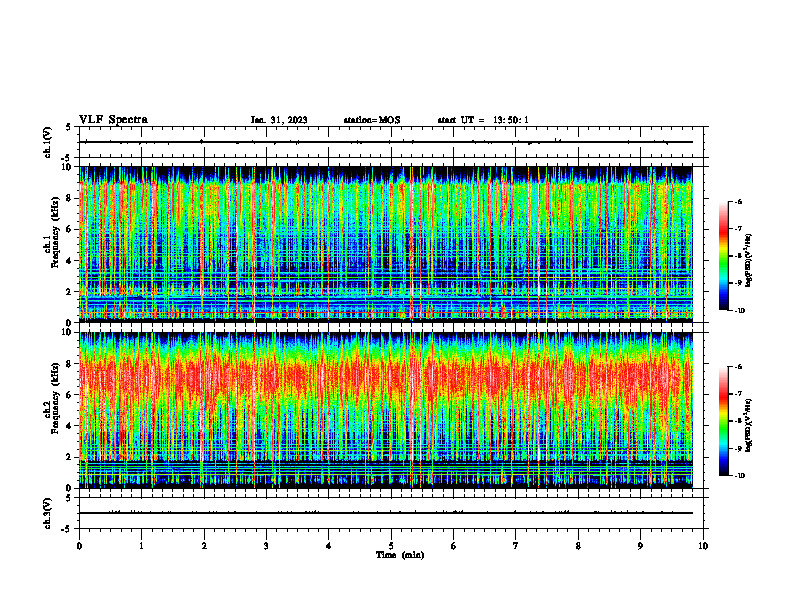This screenshot has width=792, height=612.
Task: Click the "Time (min)" axis title
Action: 400,555
